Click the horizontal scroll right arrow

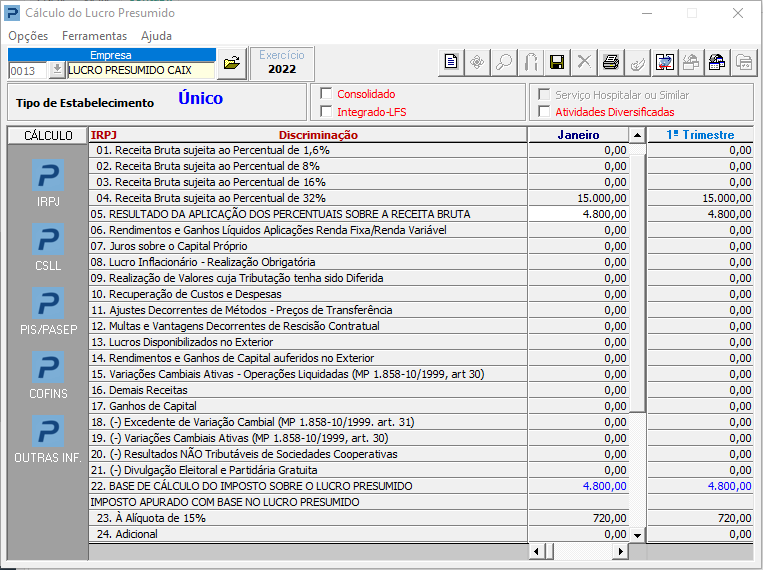pos(620,552)
